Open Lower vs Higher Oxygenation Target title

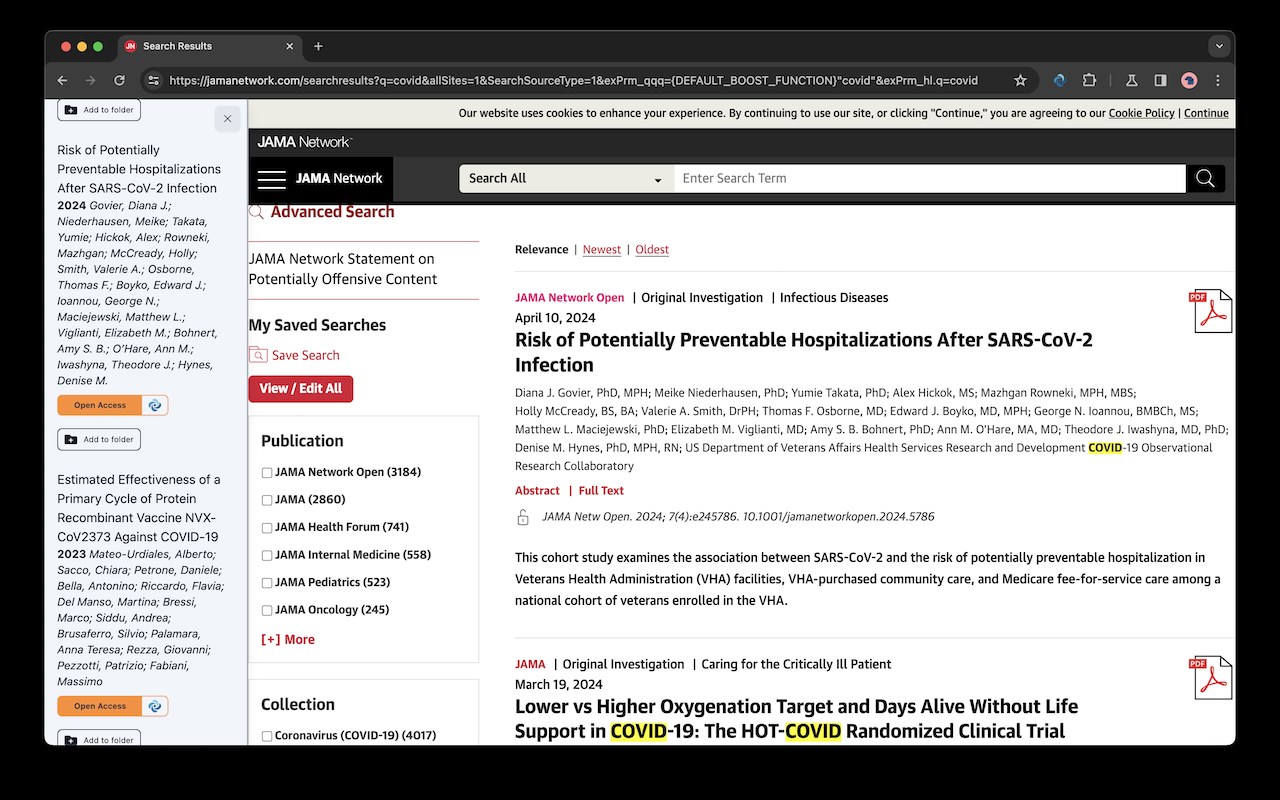click(x=797, y=719)
